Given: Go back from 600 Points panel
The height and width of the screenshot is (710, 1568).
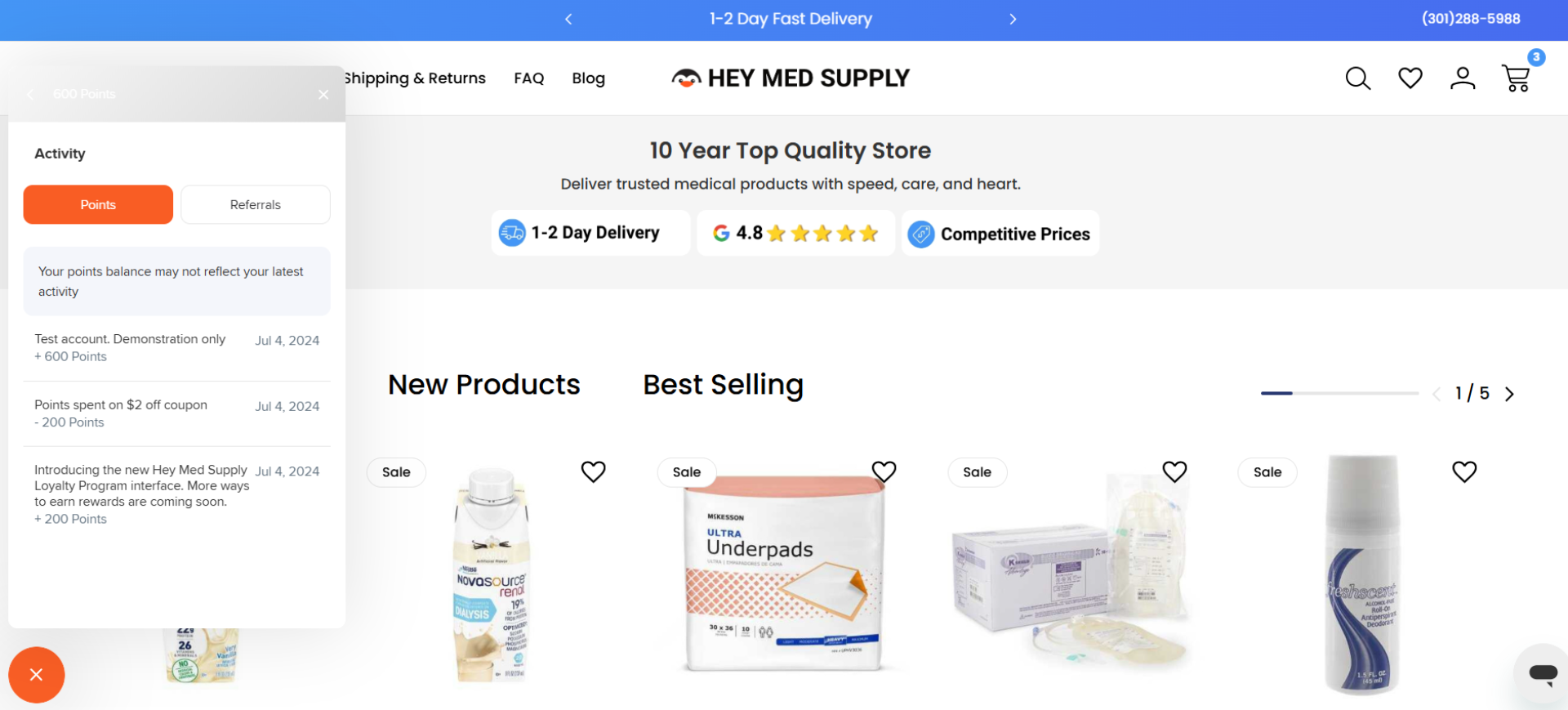Looking at the screenshot, I should tap(30, 95).
